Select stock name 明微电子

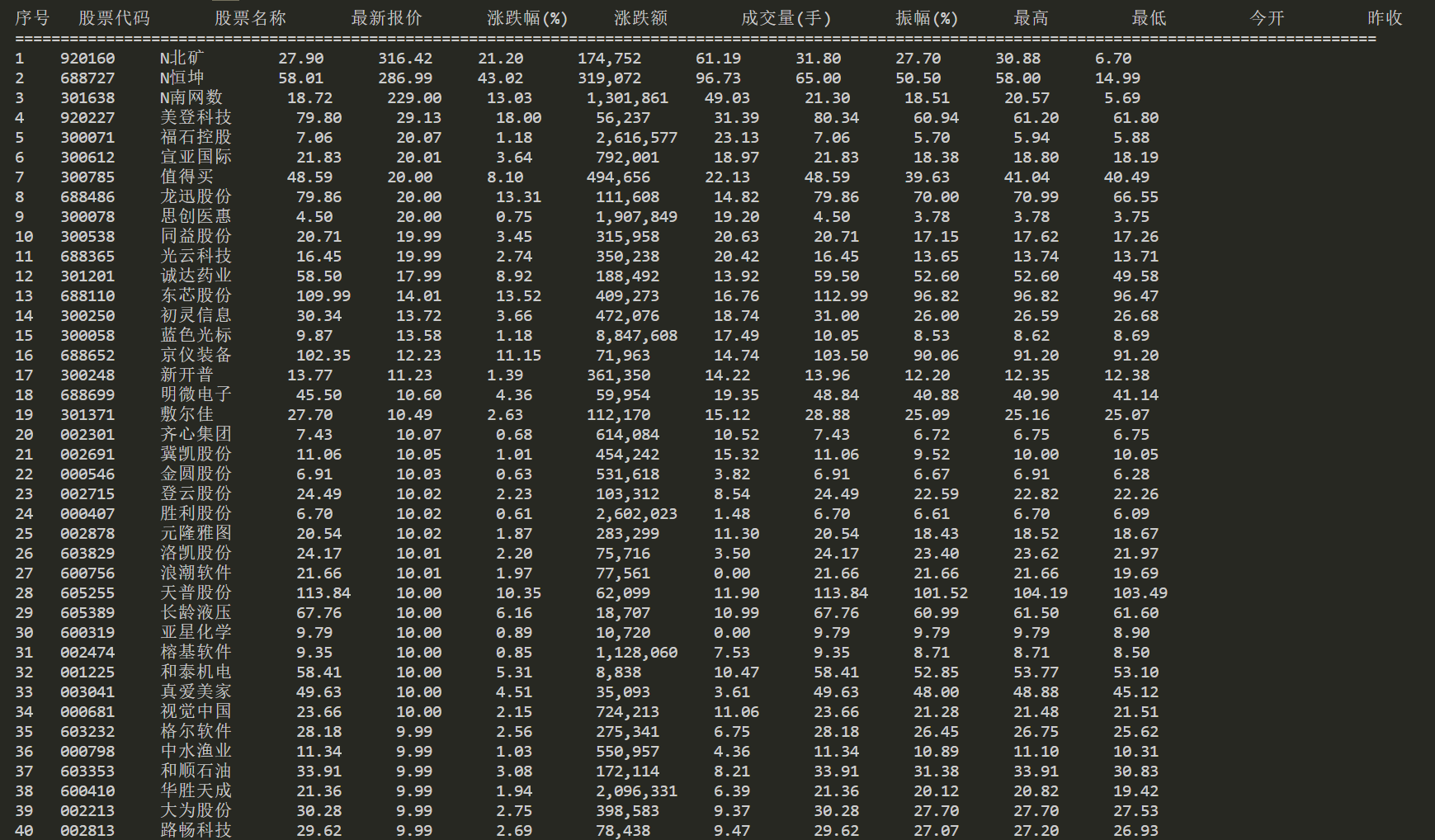(196, 394)
